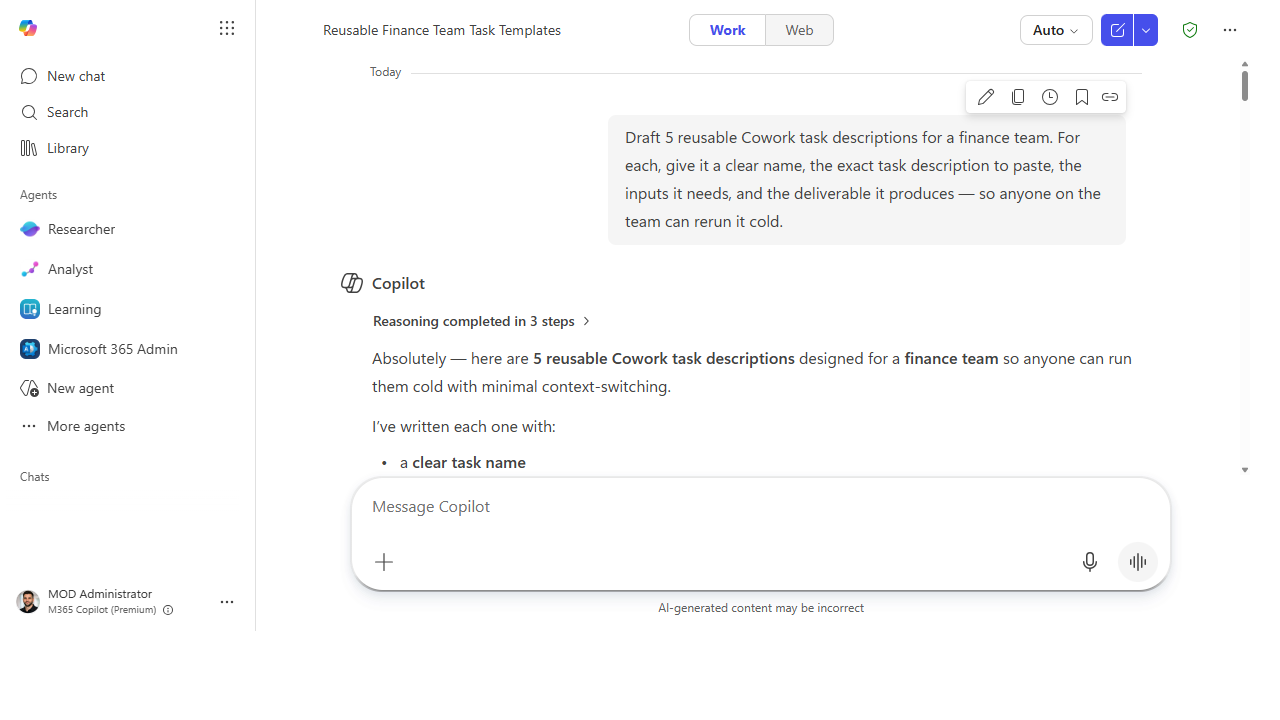The height and width of the screenshot is (720, 1280).
Task: Click the Search magnifier icon
Action: (x=29, y=112)
